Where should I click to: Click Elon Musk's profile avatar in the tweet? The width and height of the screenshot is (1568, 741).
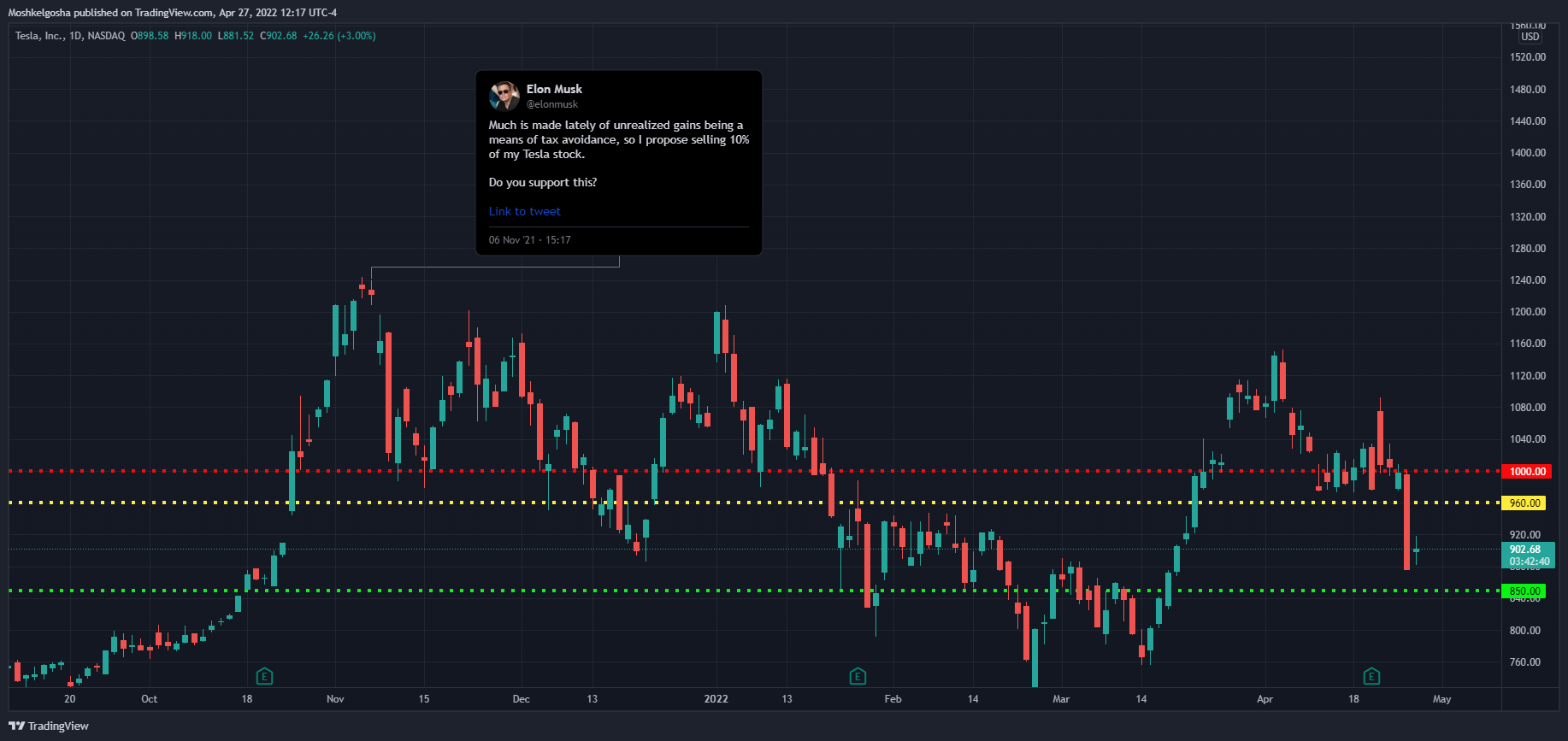pos(504,97)
